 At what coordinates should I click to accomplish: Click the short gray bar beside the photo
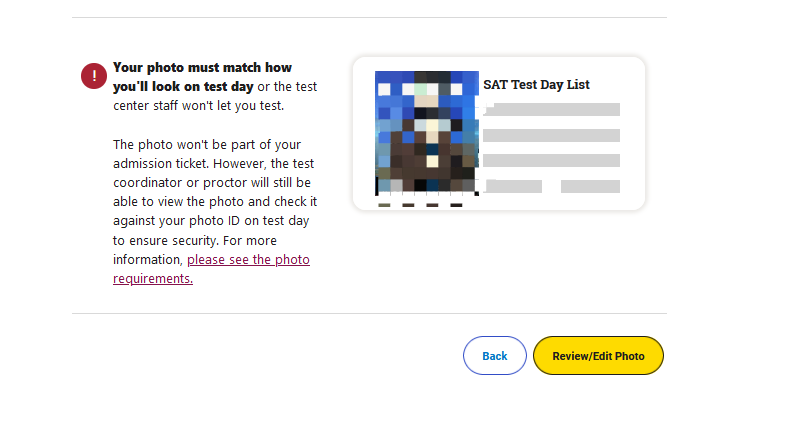(x=513, y=186)
